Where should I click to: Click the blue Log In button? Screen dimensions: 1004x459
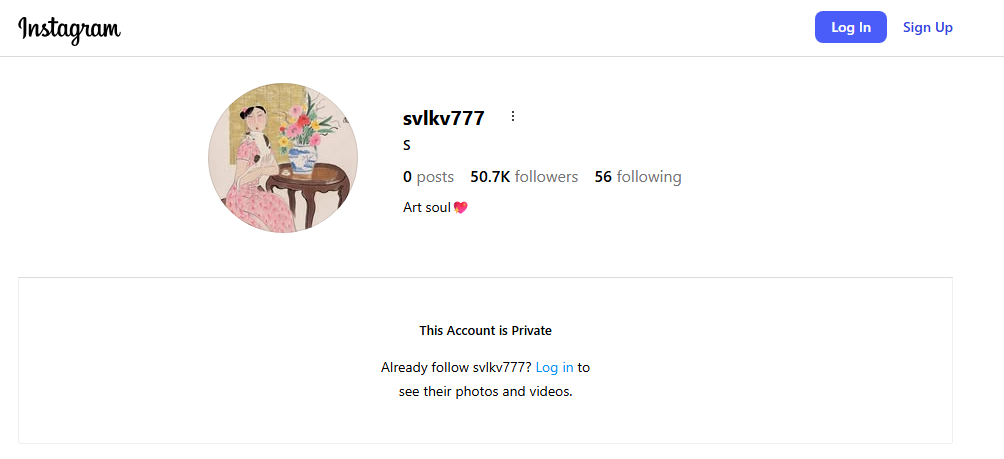click(x=850, y=27)
